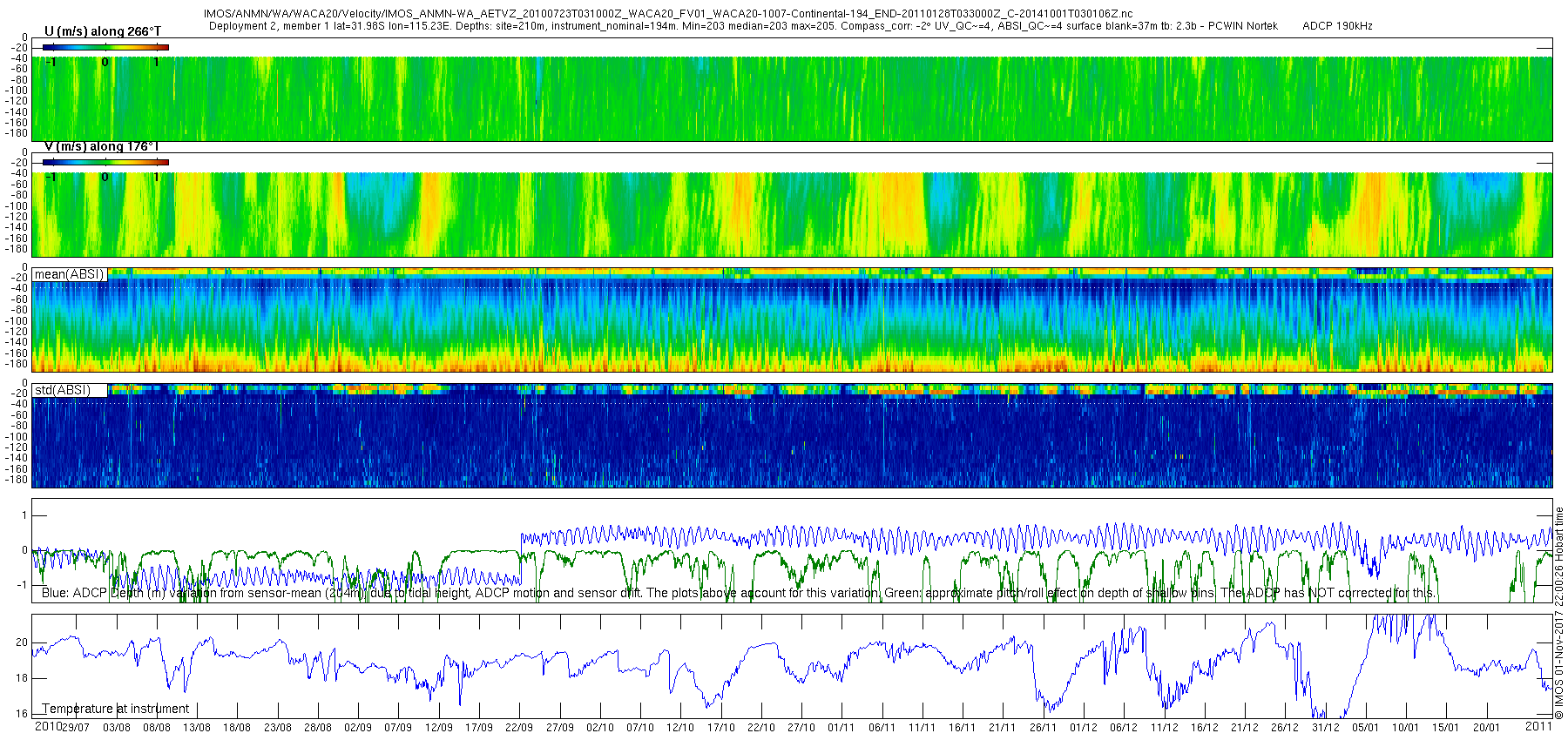Click the 26/11 date tick on the time axis
Screen dimensions: 1568x740
[x=1043, y=728]
